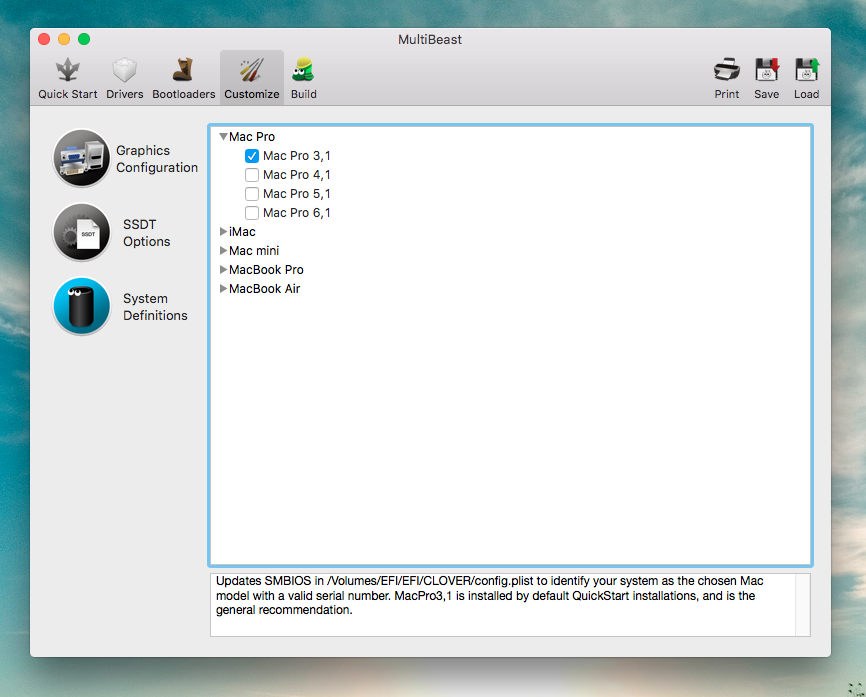Enable the Mac Pro 4,1 checkbox
The height and width of the screenshot is (697, 866).
click(x=252, y=175)
